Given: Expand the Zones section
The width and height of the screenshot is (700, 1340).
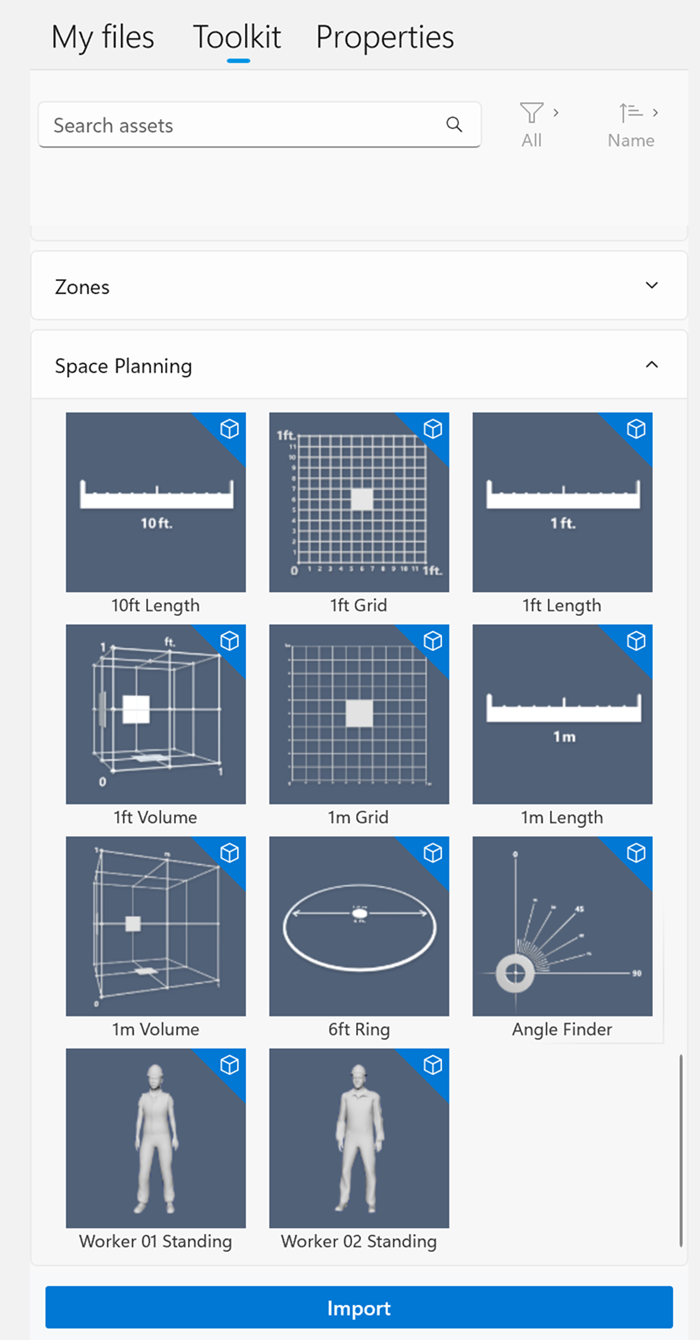Looking at the screenshot, I should coord(359,286).
